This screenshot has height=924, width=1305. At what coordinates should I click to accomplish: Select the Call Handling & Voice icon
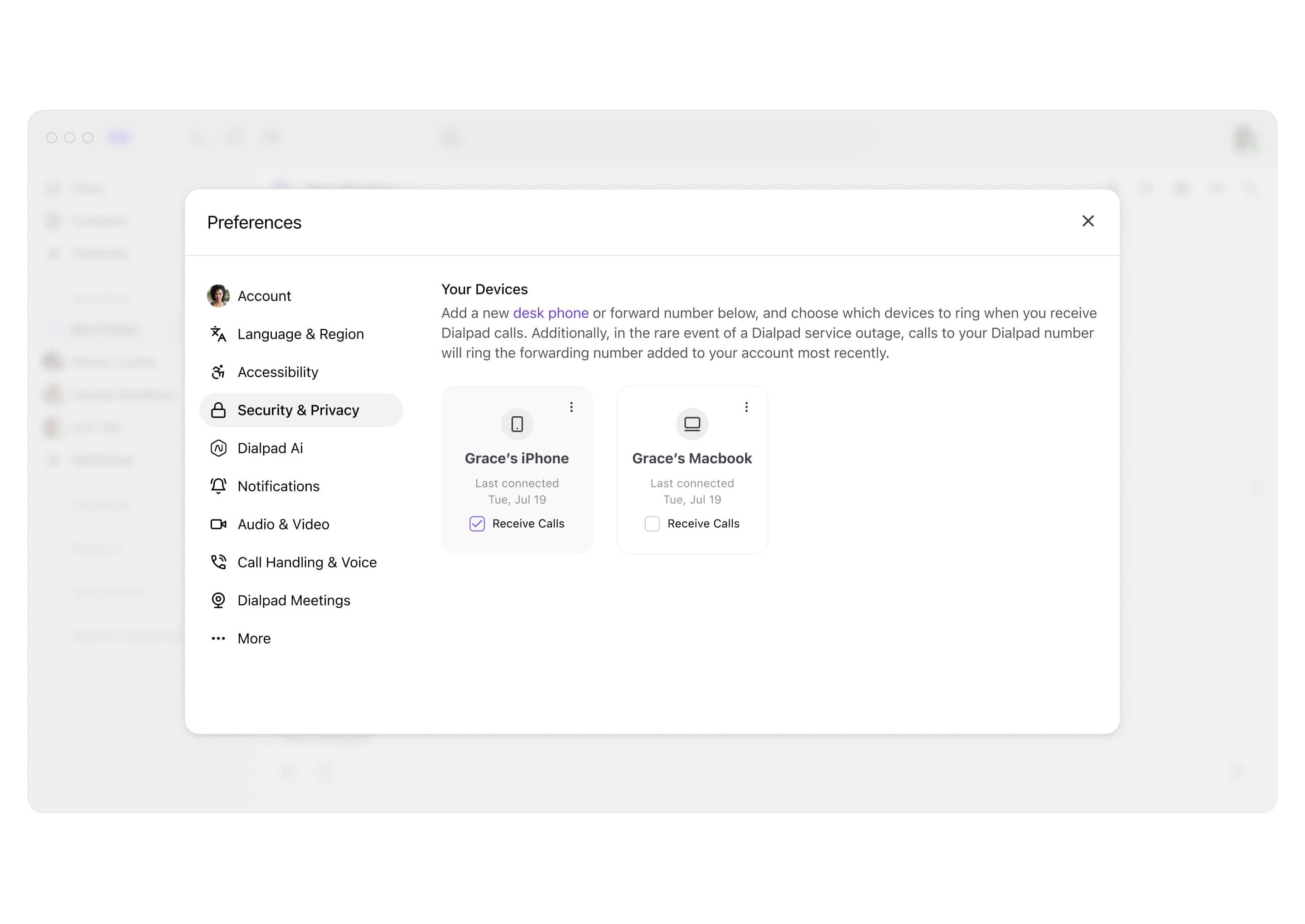pos(218,562)
